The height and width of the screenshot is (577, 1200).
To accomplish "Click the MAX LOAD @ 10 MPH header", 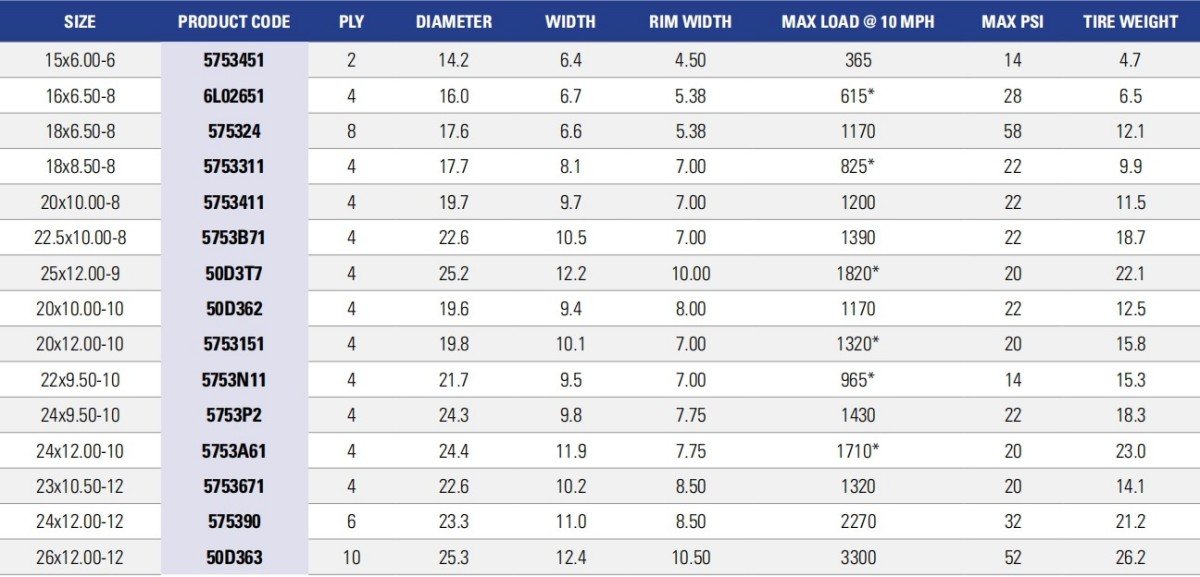I will 858,21.
